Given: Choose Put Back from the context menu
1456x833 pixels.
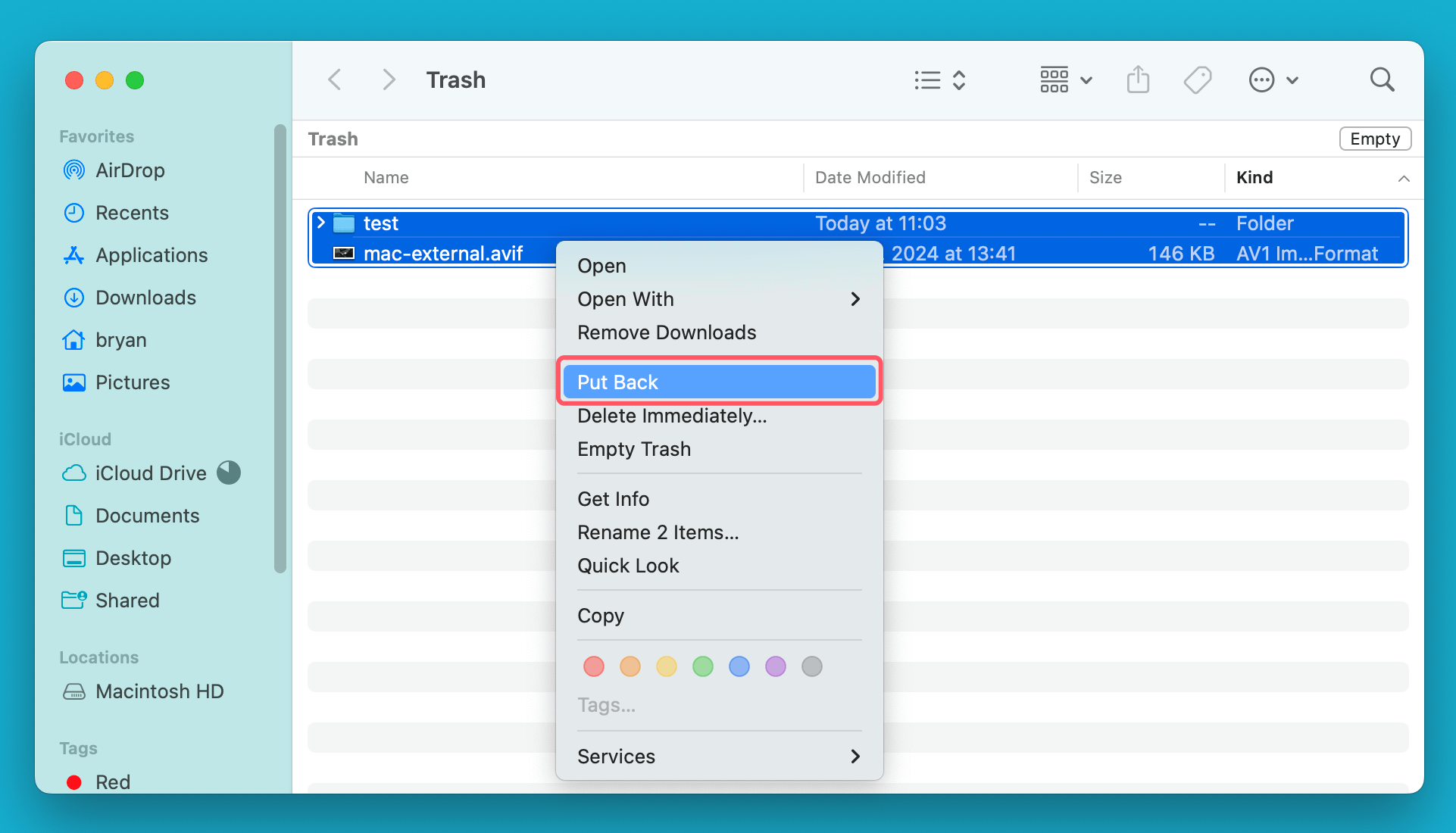Looking at the screenshot, I should (617, 382).
